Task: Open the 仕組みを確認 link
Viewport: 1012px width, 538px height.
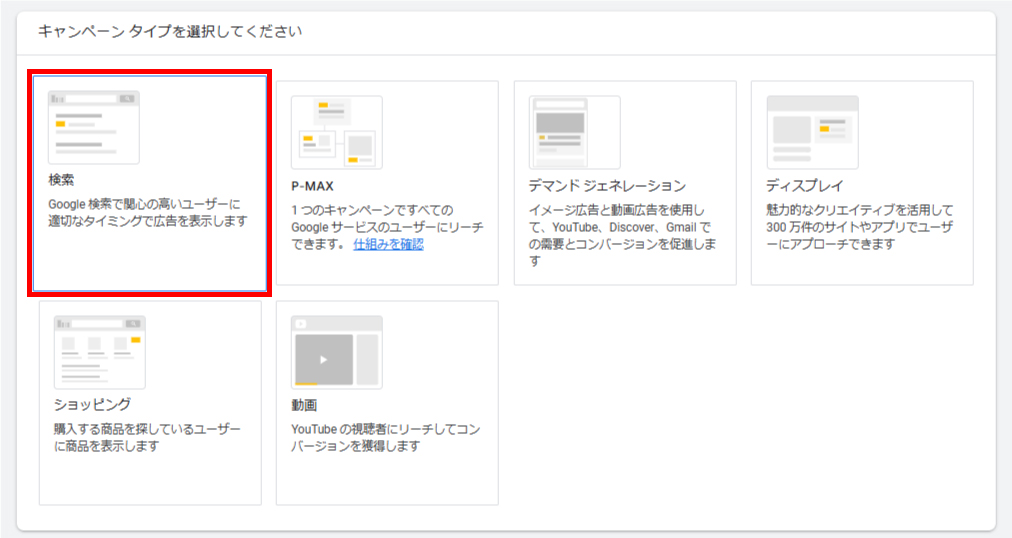Action: click(388, 244)
